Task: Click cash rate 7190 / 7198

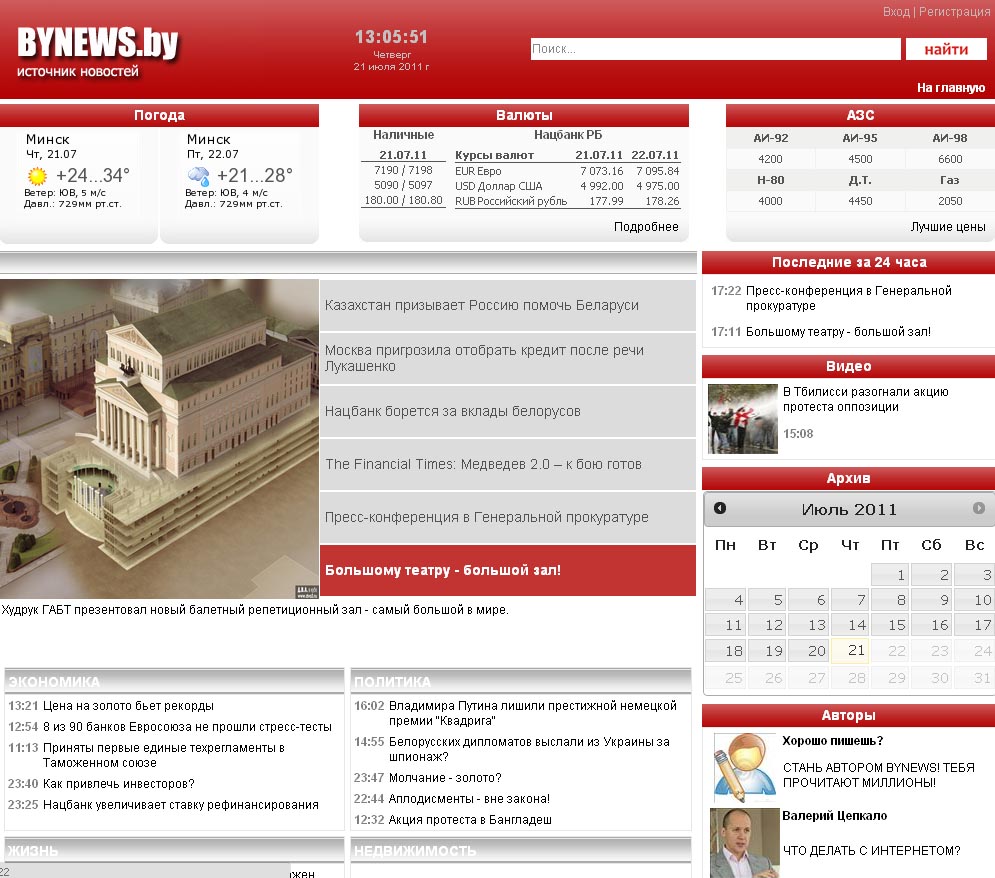Action: click(403, 170)
